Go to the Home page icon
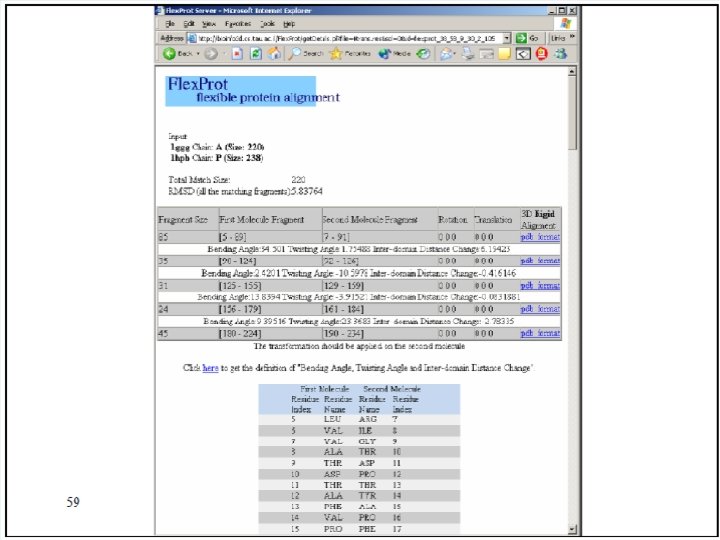The width and height of the screenshot is (720, 540). pyautogui.click(x=274, y=54)
